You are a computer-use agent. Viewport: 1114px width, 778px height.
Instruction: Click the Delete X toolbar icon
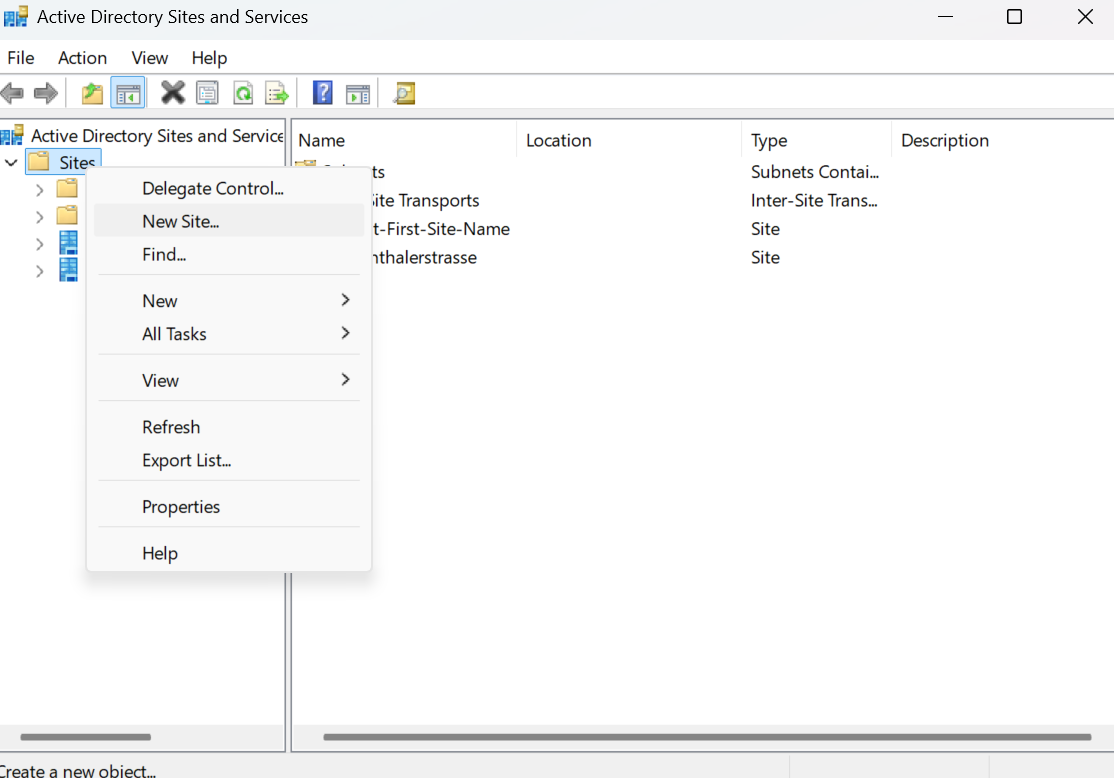click(173, 92)
